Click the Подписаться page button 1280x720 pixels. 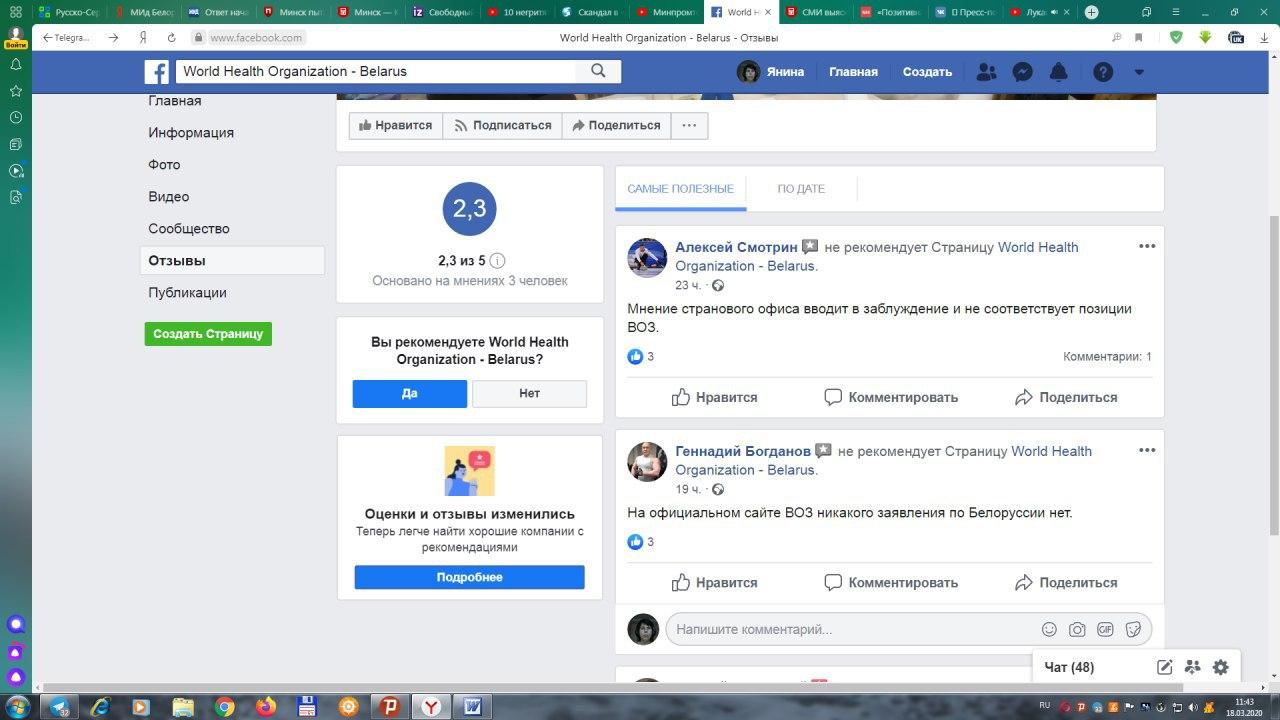pyautogui.click(x=503, y=126)
